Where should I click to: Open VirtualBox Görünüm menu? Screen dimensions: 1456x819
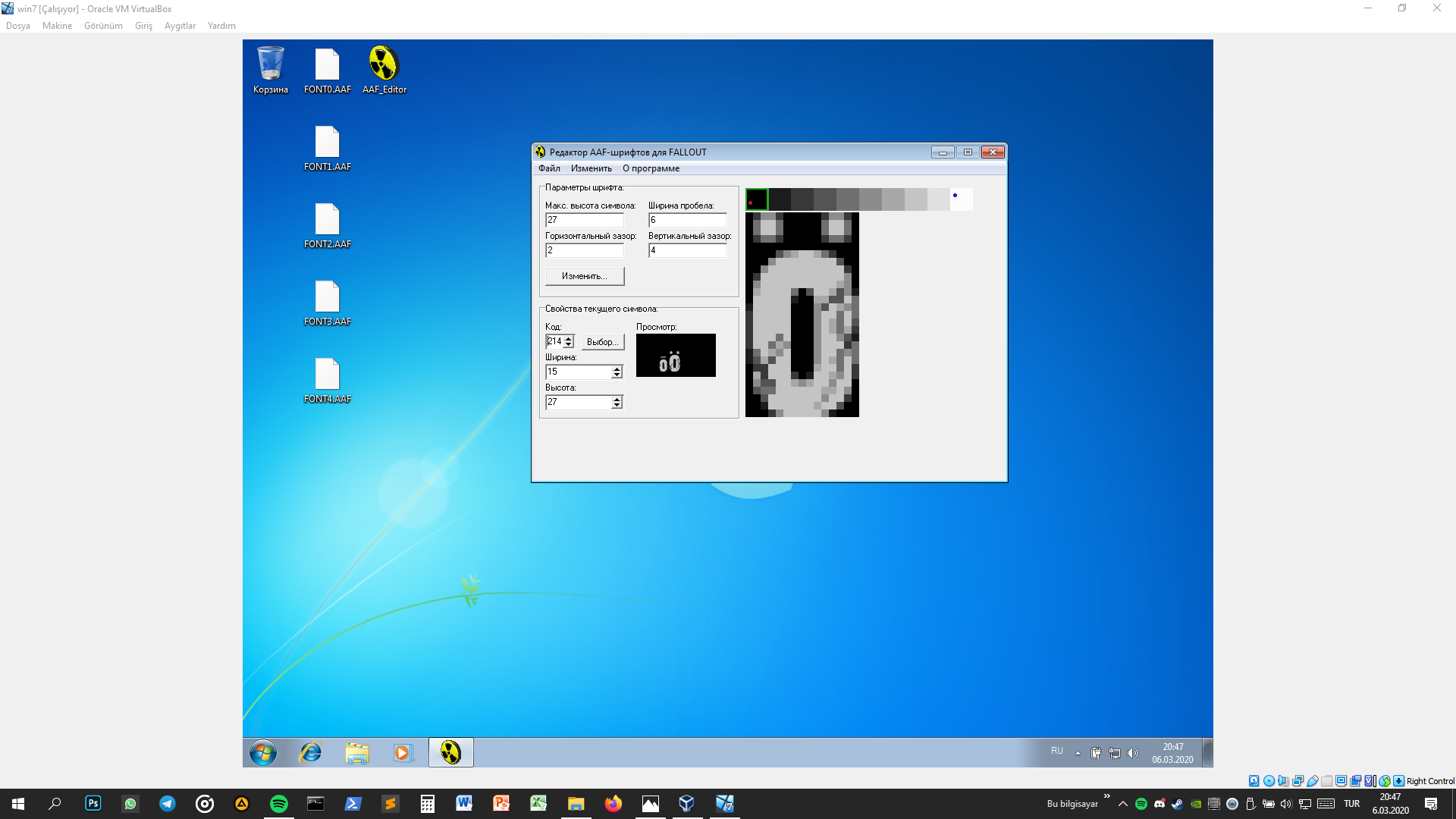(103, 26)
